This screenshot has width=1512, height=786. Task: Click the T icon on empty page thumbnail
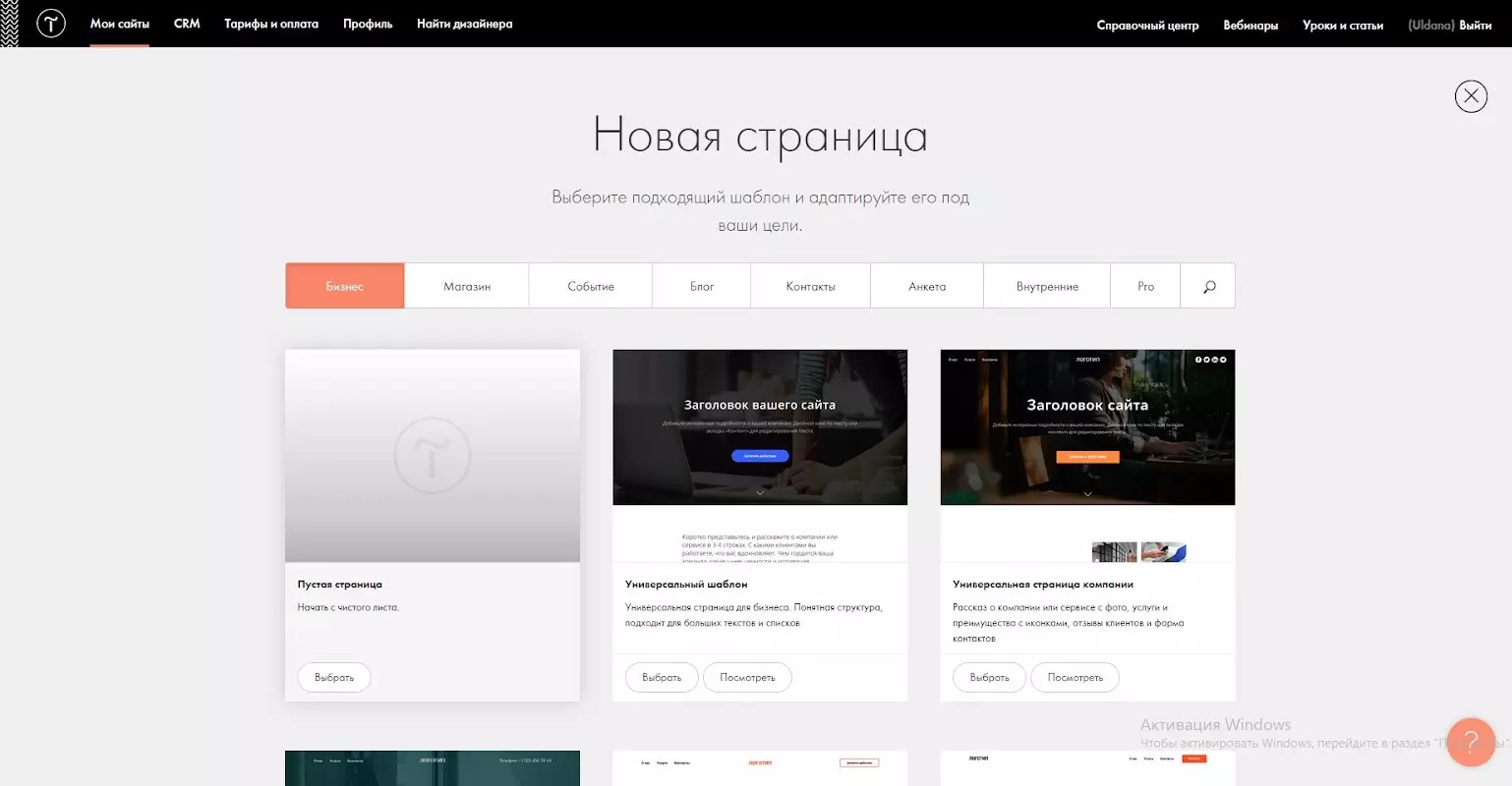(x=433, y=455)
